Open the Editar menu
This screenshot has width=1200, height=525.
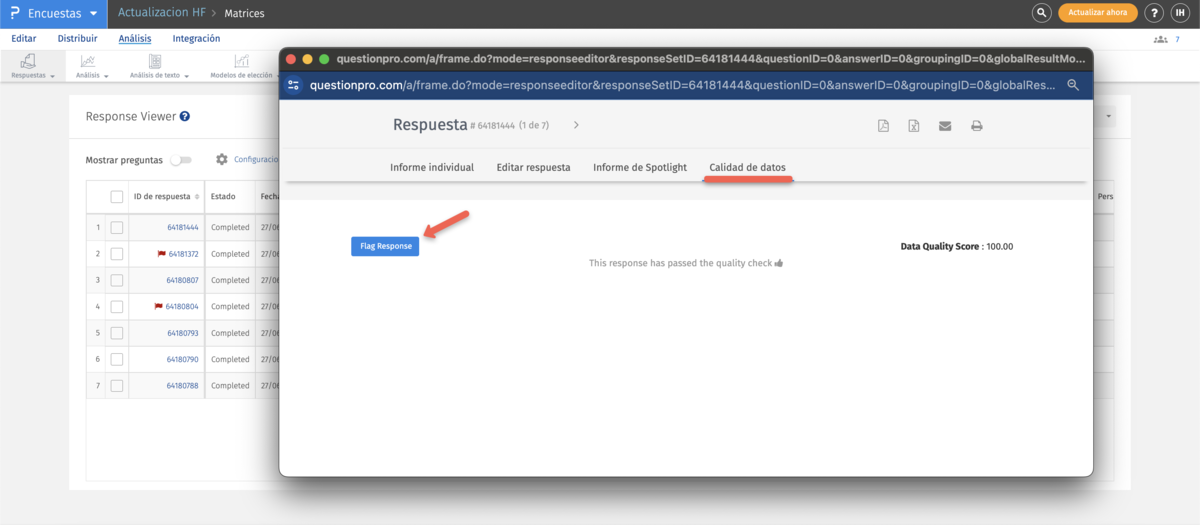[x=23, y=39]
